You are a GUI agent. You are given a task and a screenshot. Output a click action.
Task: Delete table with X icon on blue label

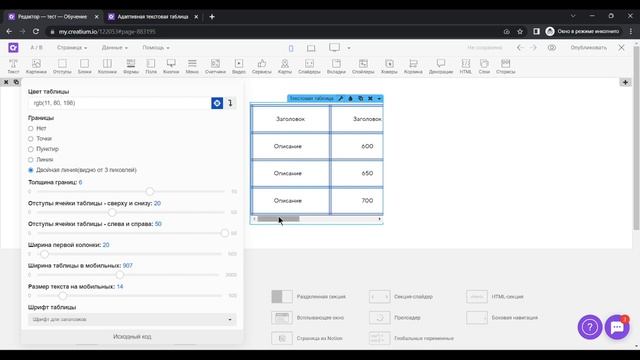coord(370,98)
